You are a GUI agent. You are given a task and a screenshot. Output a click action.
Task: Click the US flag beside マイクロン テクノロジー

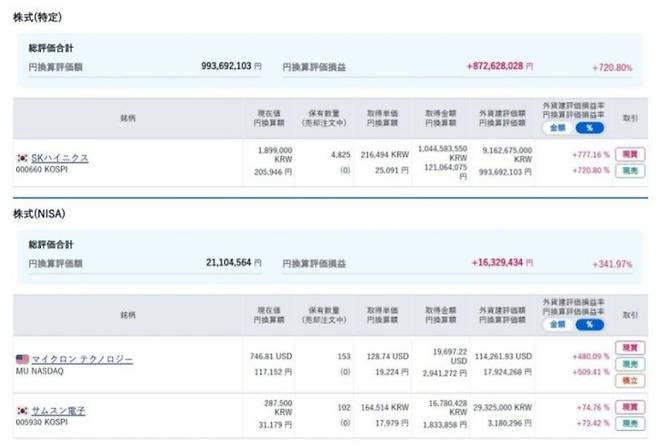(x=22, y=359)
